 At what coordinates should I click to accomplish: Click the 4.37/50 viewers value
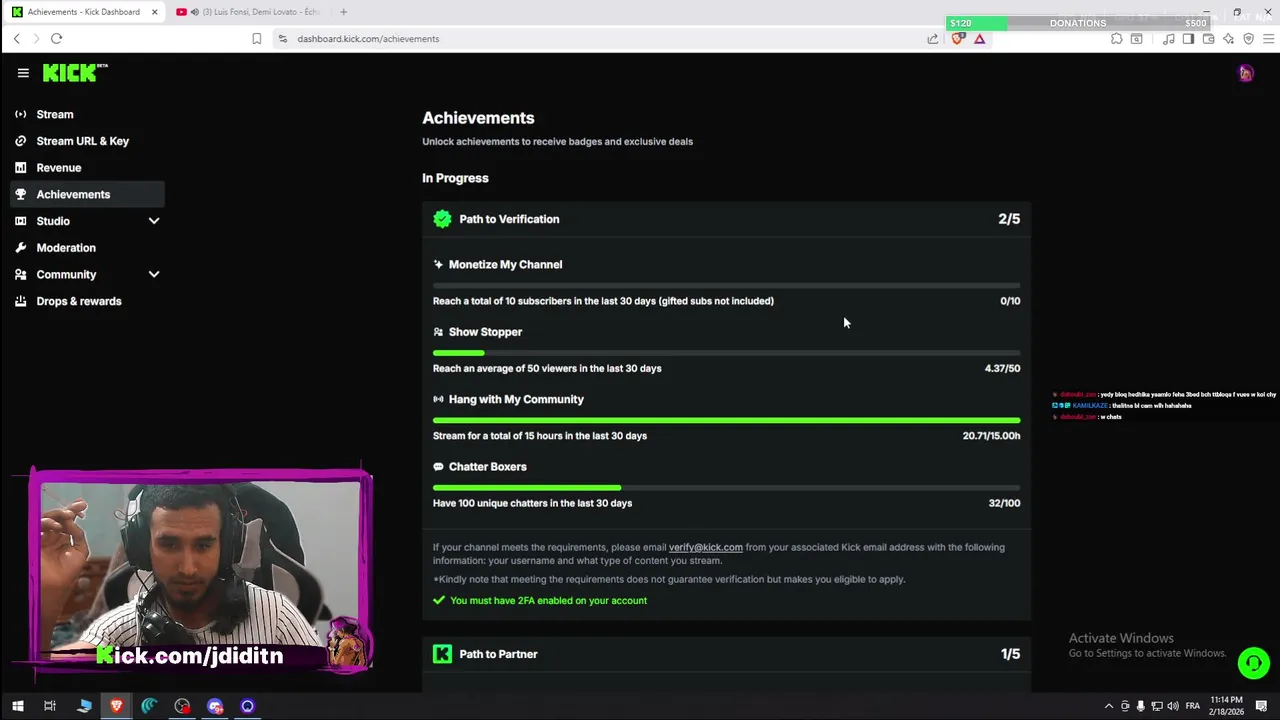[x=1002, y=368]
